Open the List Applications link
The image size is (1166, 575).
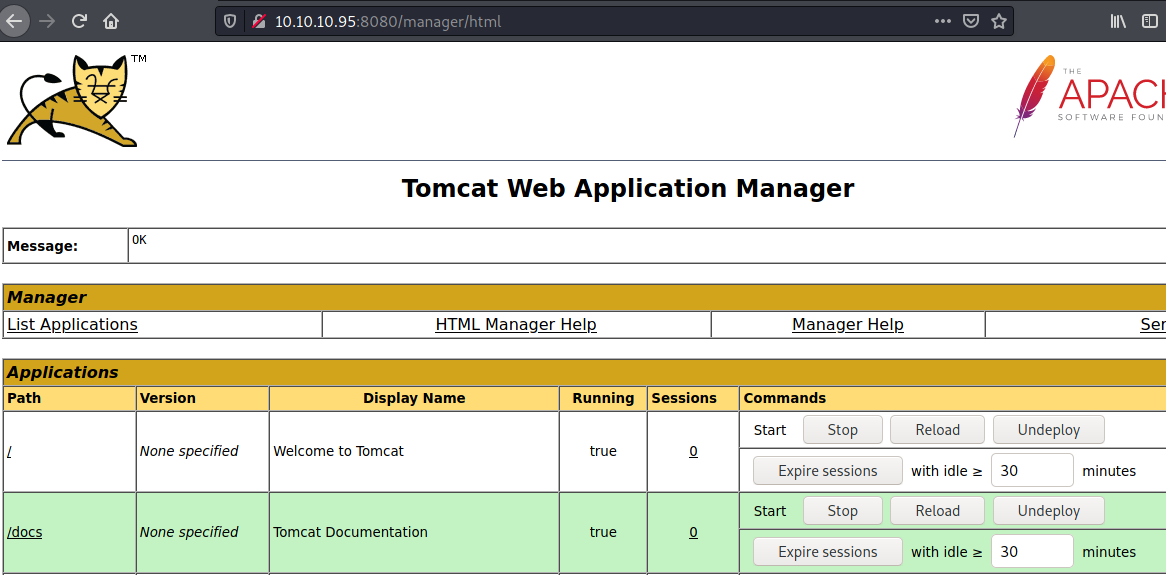tap(72, 324)
